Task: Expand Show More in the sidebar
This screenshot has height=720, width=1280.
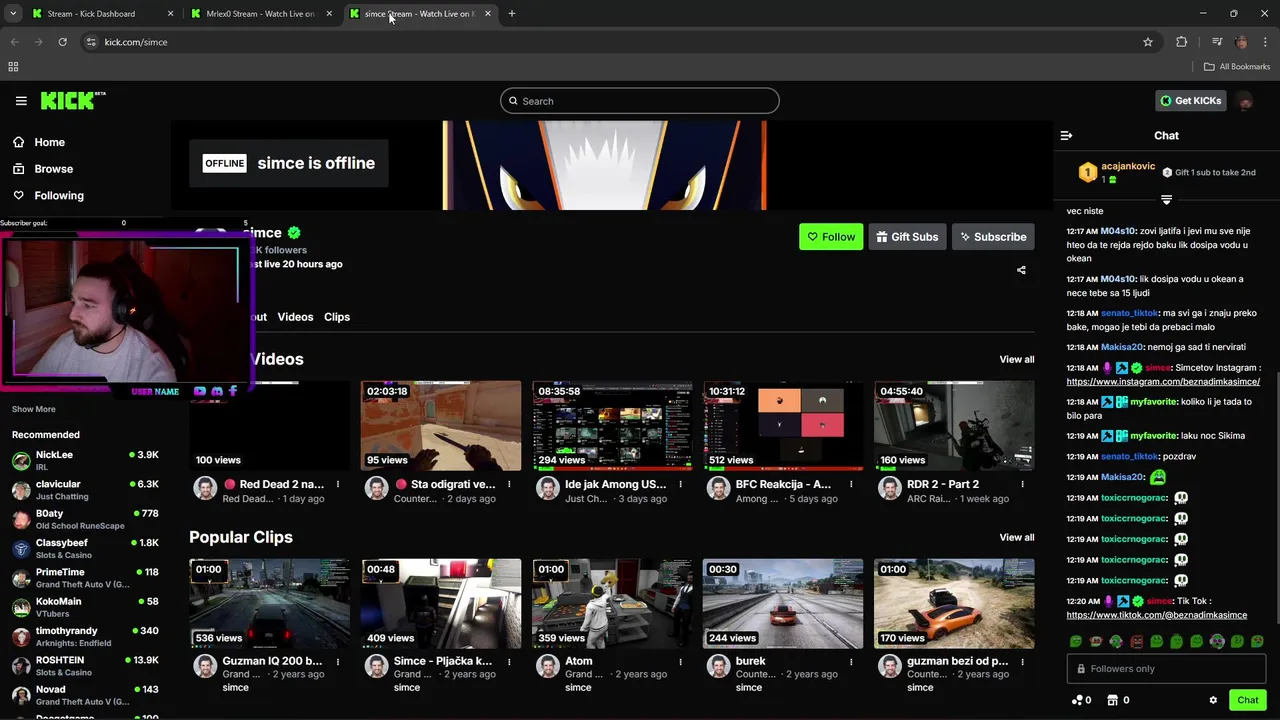Action: (34, 409)
